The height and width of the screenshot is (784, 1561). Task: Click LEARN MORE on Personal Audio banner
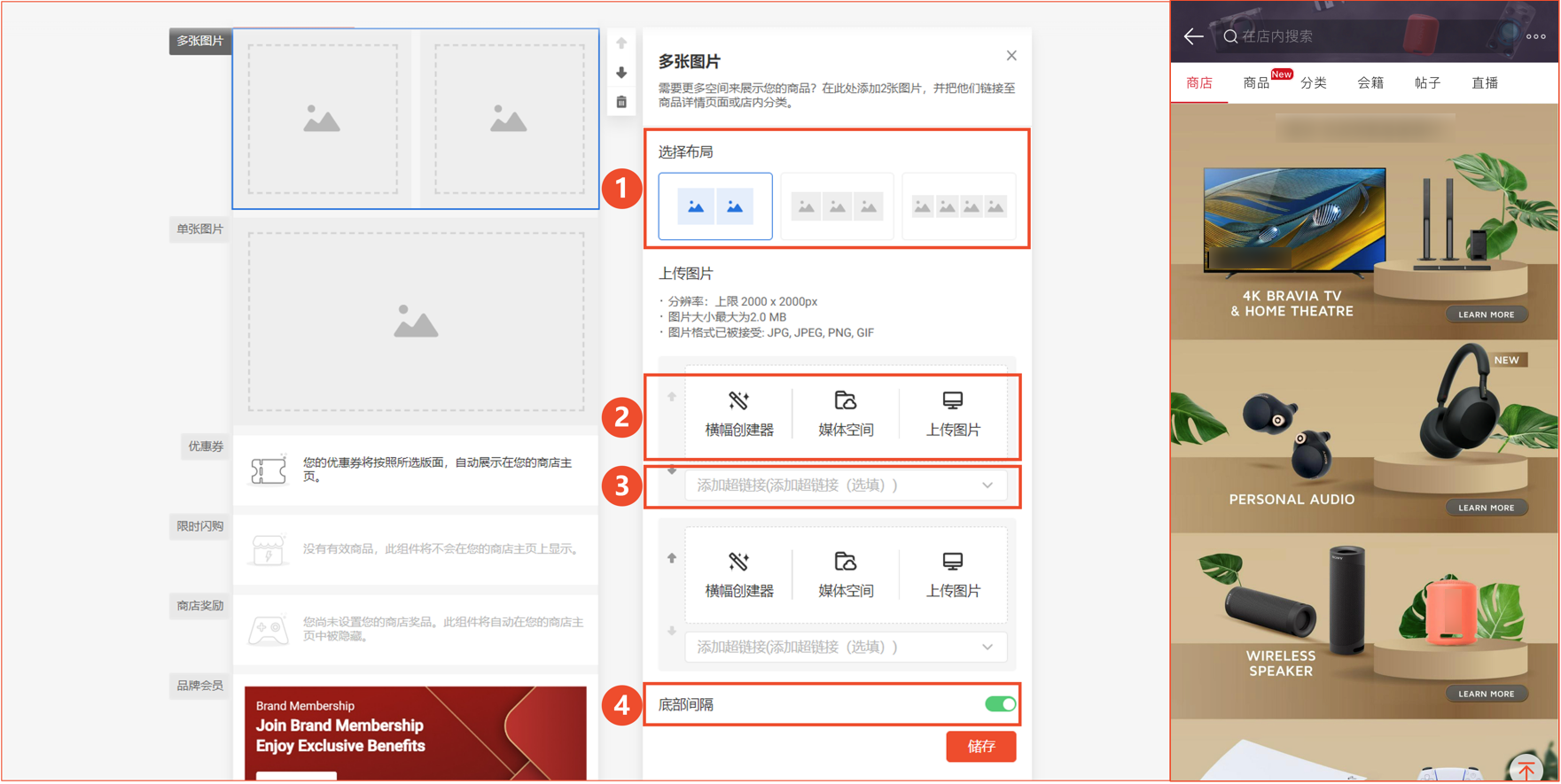coord(1487,508)
